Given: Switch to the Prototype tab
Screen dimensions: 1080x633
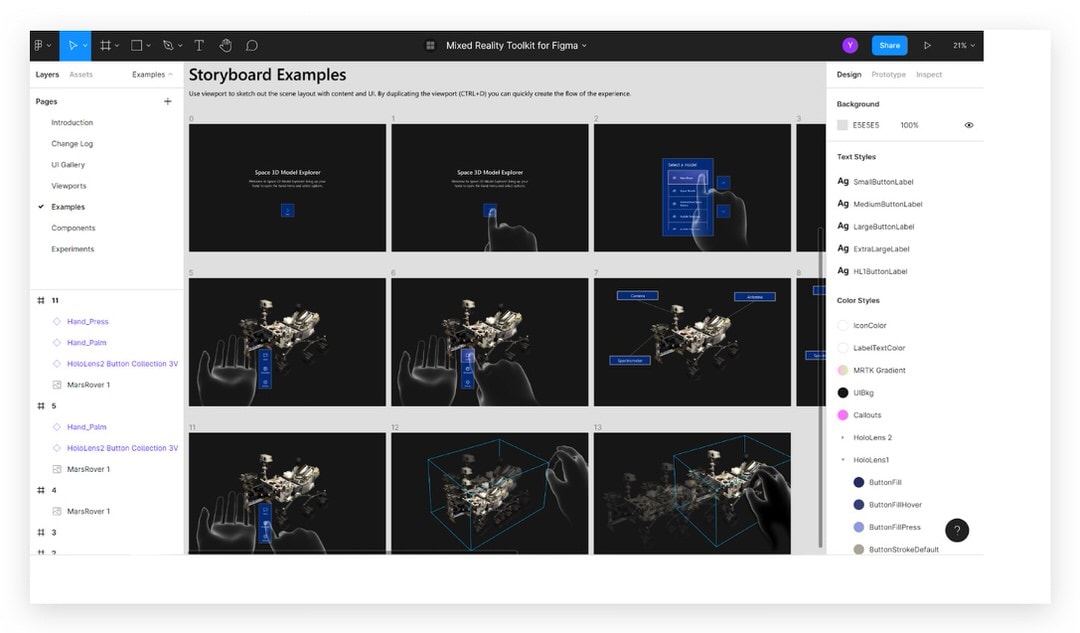Looking at the screenshot, I should (889, 74).
